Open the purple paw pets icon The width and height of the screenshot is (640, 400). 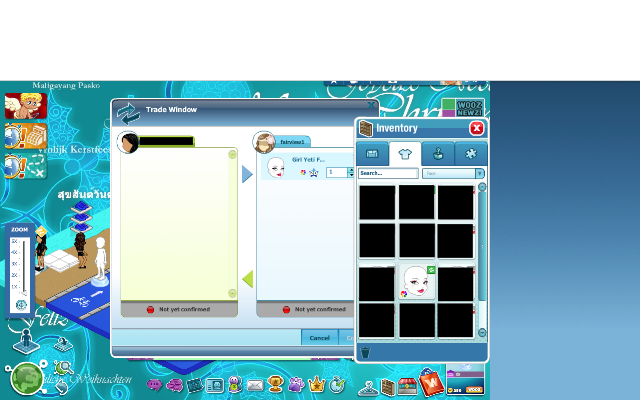point(296,384)
